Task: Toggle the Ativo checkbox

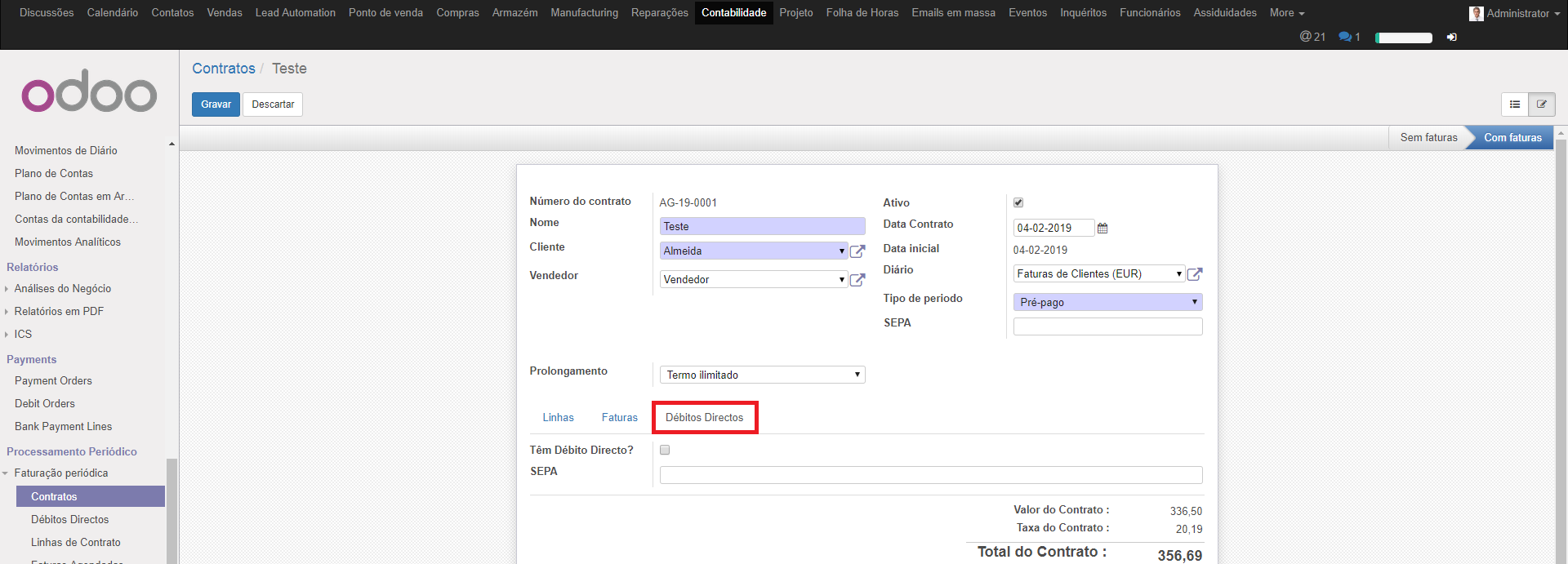Action: 1018,202
